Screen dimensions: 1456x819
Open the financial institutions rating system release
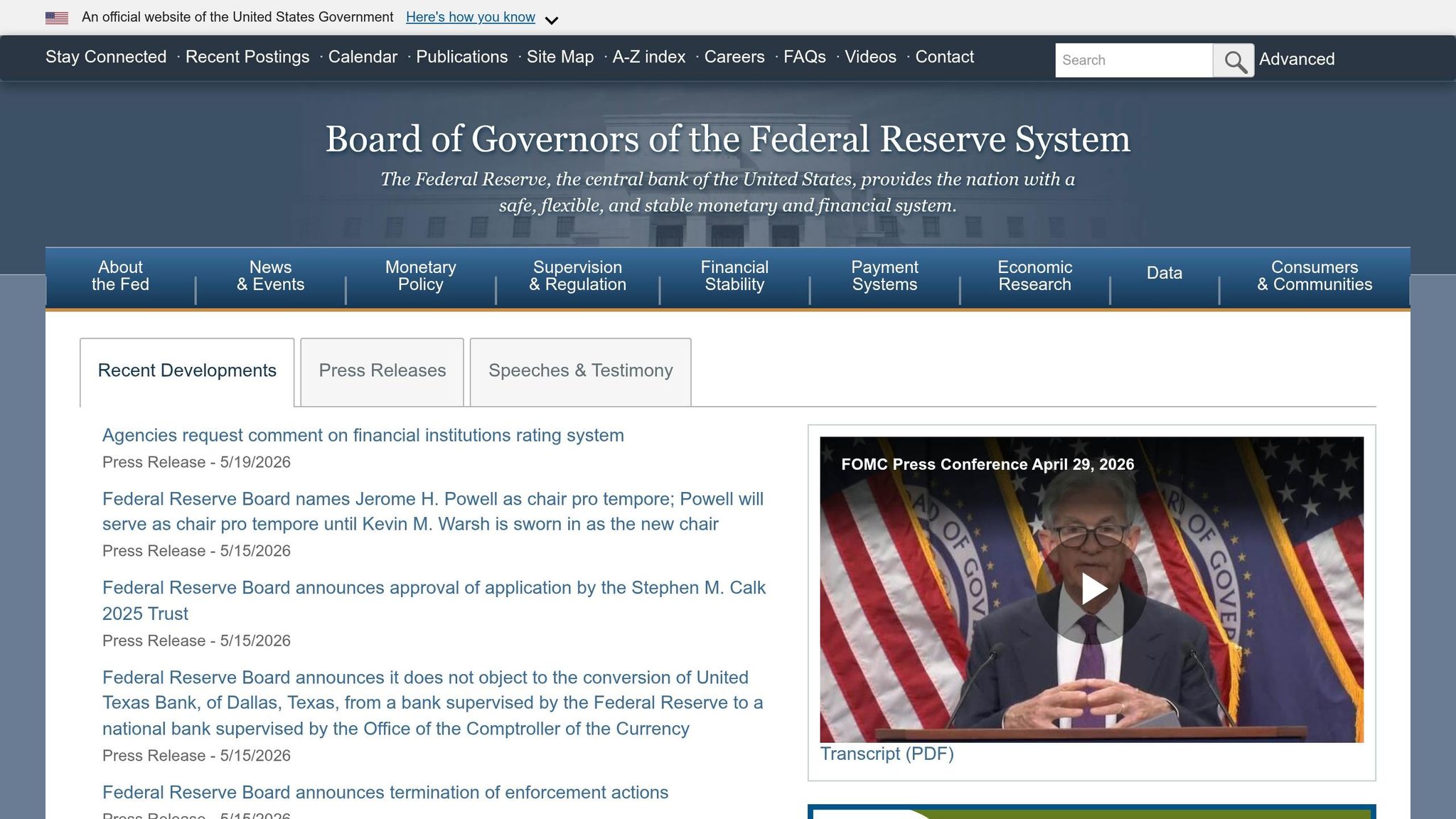pyautogui.click(x=363, y=436)
